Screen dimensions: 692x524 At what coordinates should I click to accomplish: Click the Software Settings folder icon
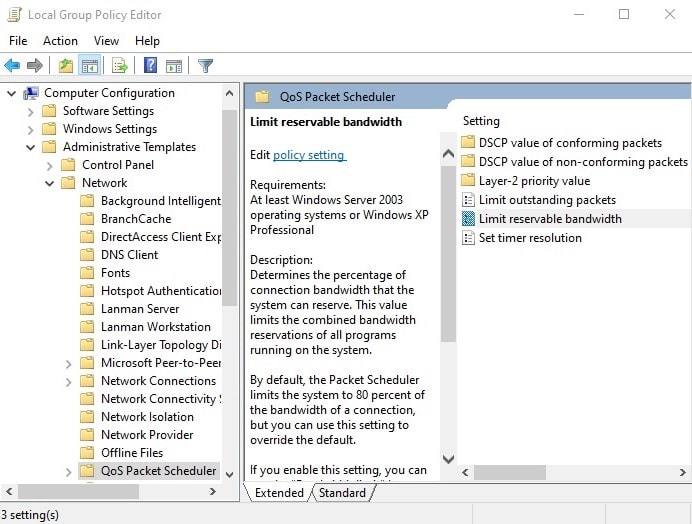pos(49,111)
